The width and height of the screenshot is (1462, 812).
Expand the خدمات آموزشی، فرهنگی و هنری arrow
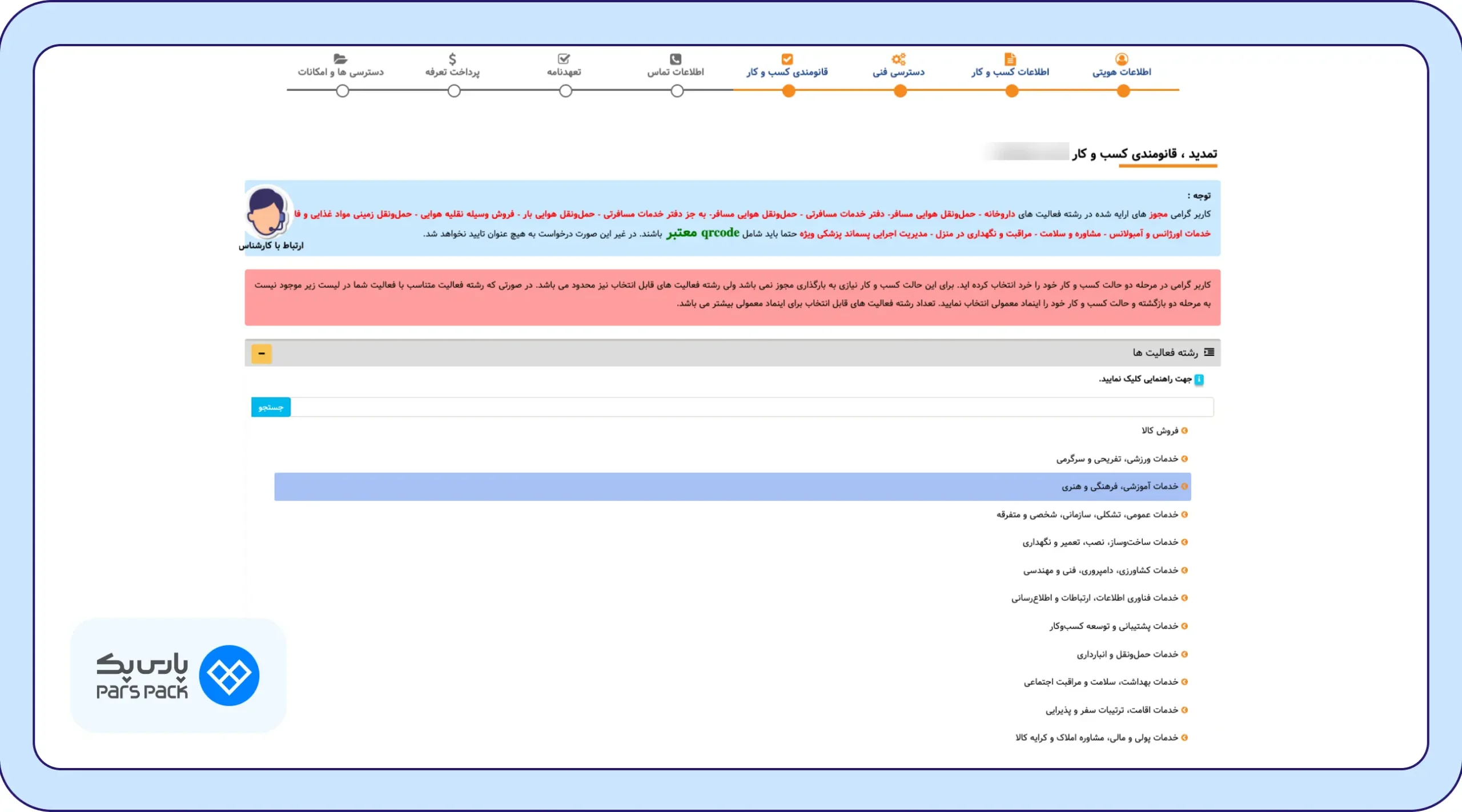[1184, 487]
